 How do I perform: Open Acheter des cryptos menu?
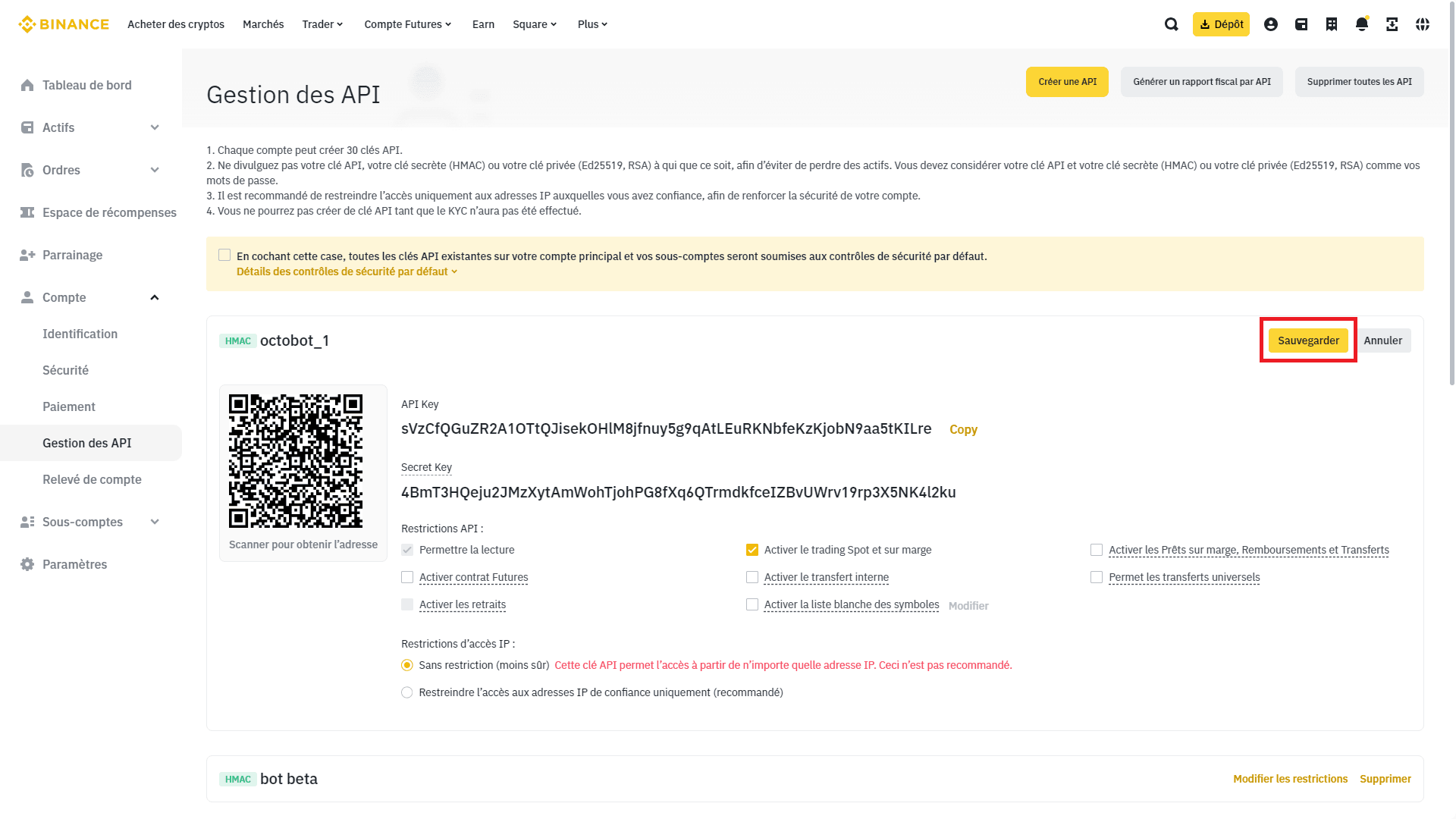(x=176, y=24)
